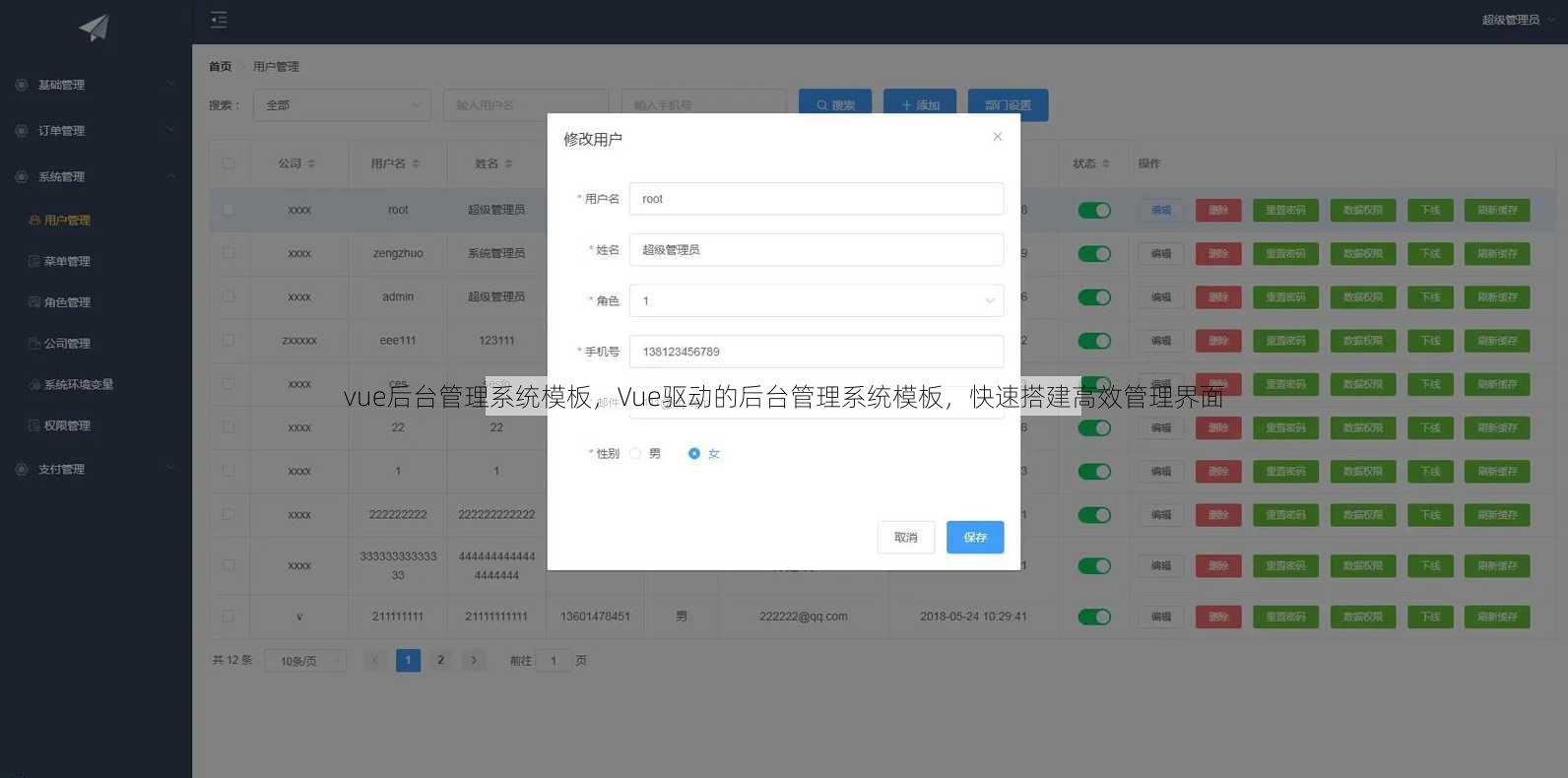Save the user with 保存

pyautogui.click(x=975, y=537)
